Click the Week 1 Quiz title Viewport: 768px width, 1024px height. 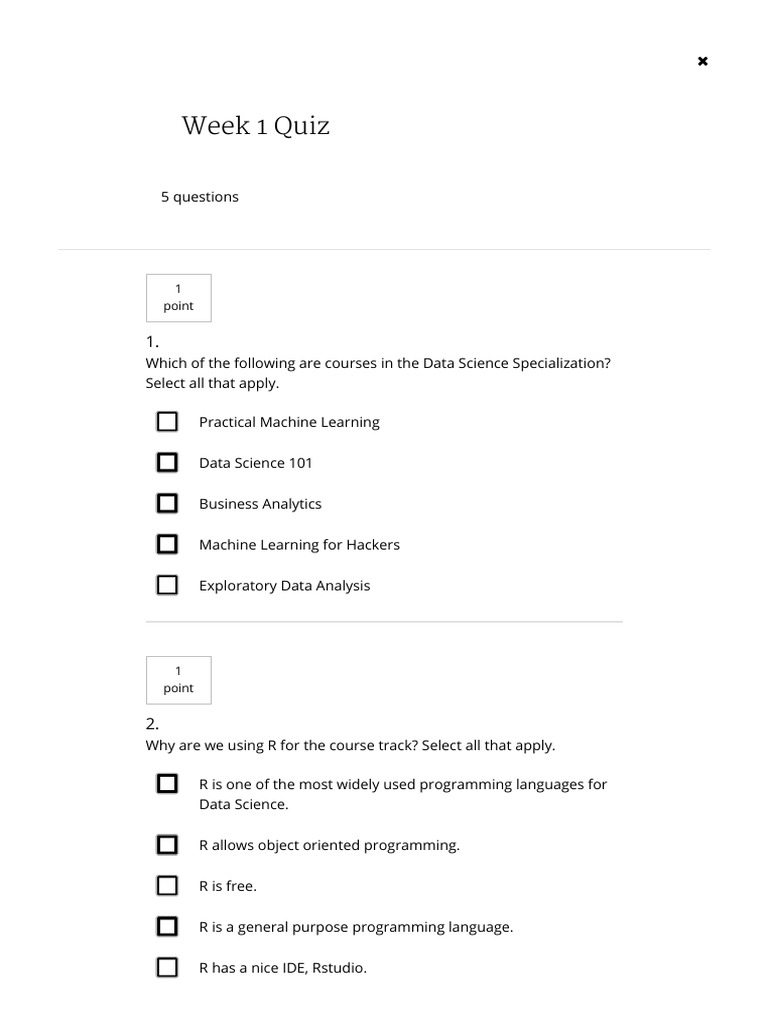255,126
